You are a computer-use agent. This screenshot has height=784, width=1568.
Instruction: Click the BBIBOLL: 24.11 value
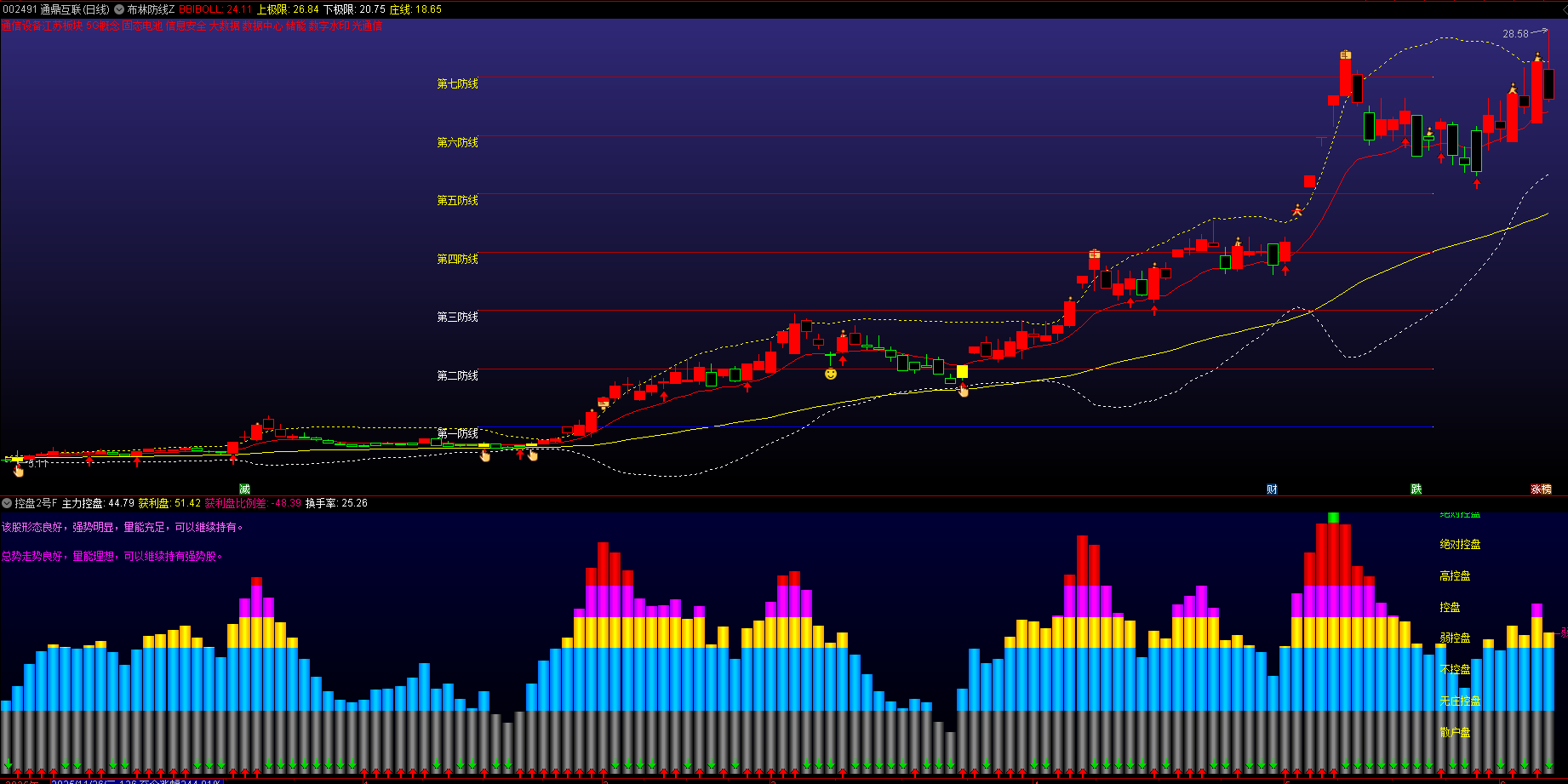coord(215,9)
